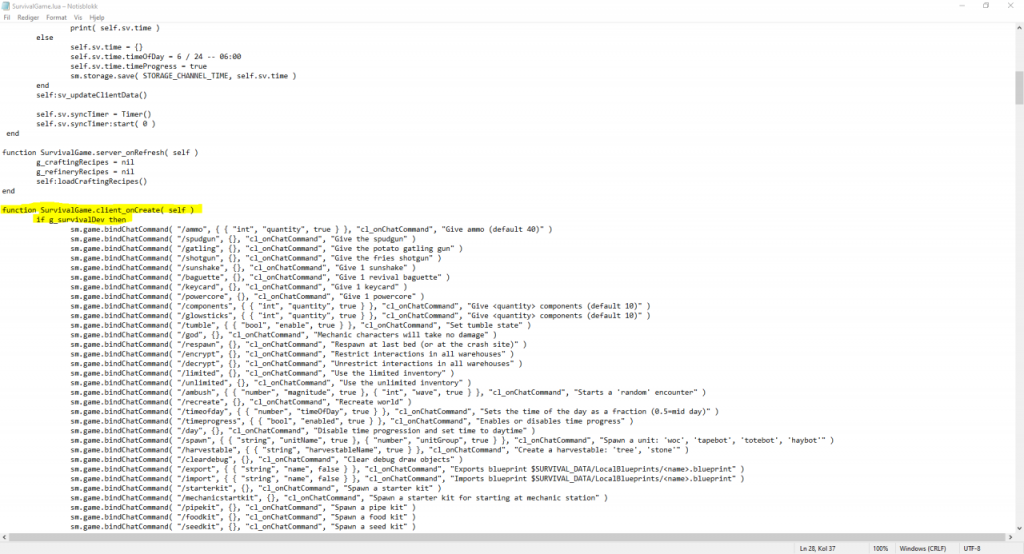Open the Fil menu
1024x554 pixels.
[x=7, y=18]
